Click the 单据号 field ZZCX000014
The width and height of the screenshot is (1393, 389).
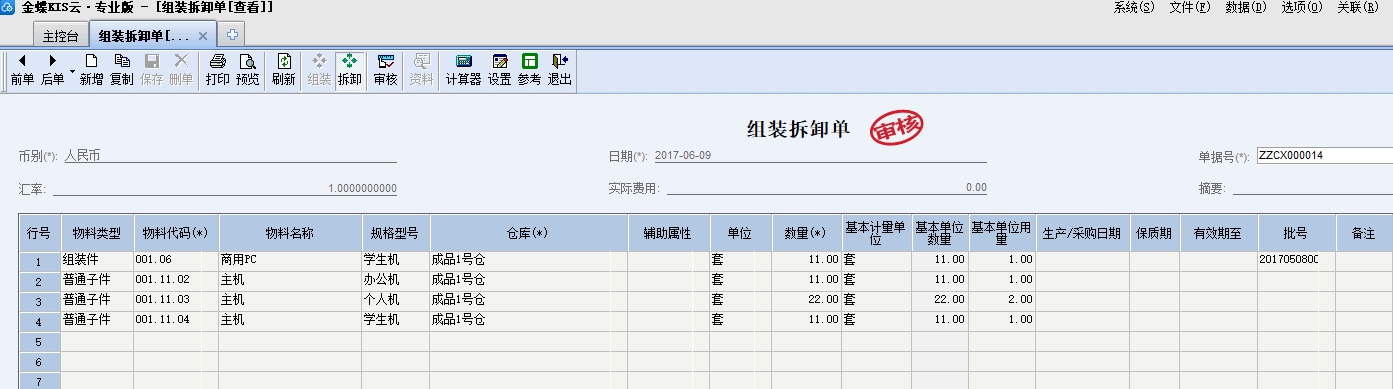(1324, 156)
